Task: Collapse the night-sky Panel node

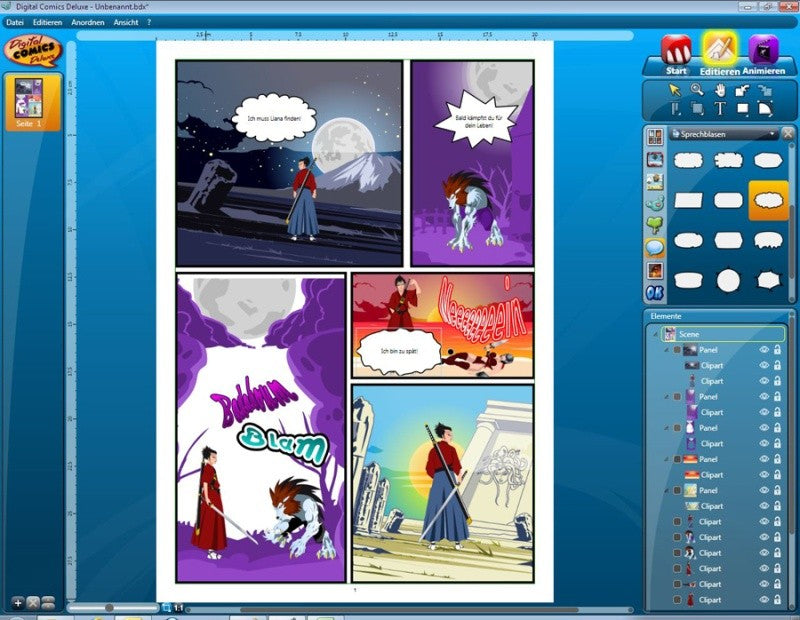Action: coord(667,350)
